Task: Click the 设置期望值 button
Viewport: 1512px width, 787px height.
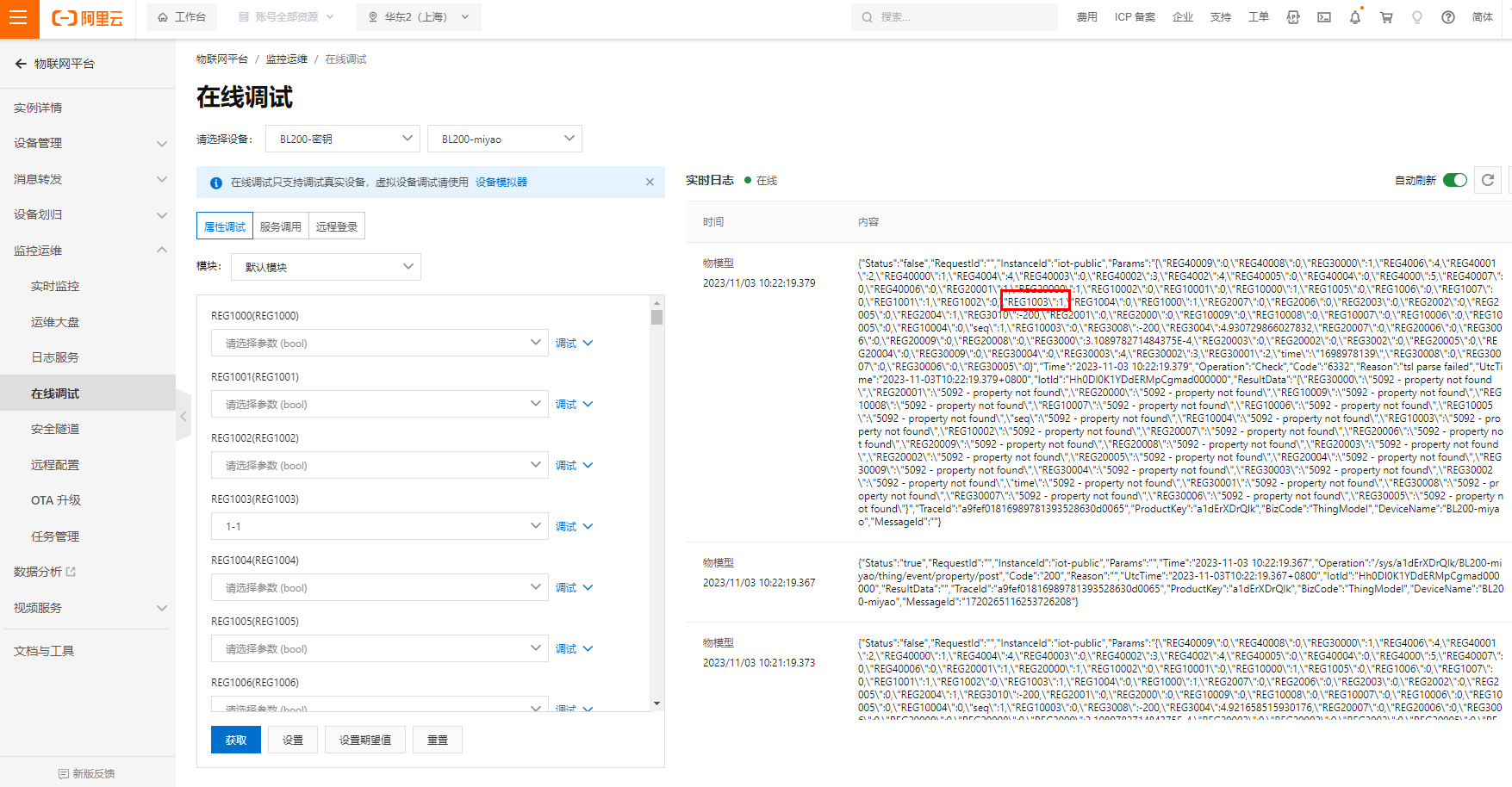Action: (x=365, y=740)
